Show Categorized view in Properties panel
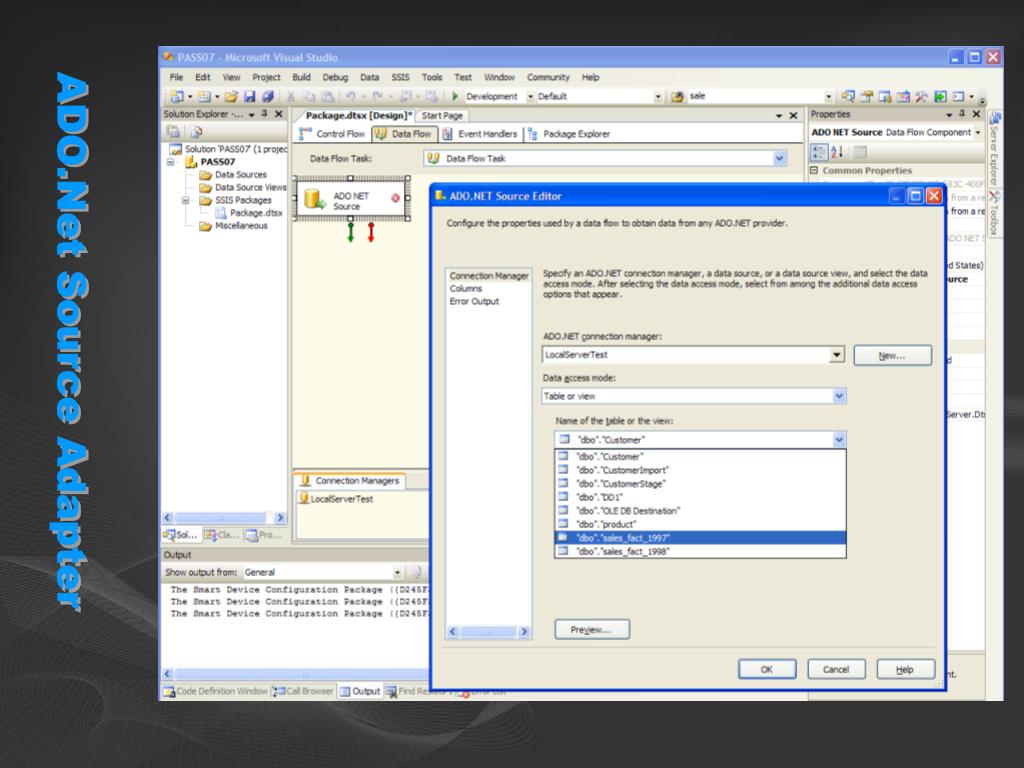This screenshot has width=1024, height=768. (x=819, y=152)
